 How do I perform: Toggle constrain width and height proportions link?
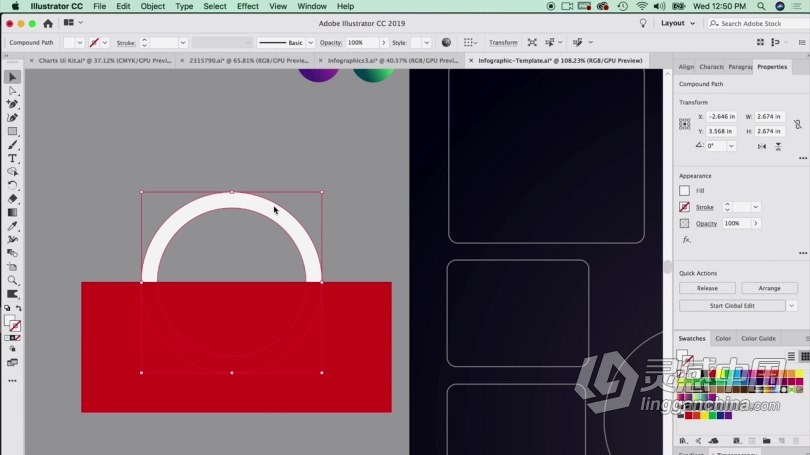(x=797, y=124)
